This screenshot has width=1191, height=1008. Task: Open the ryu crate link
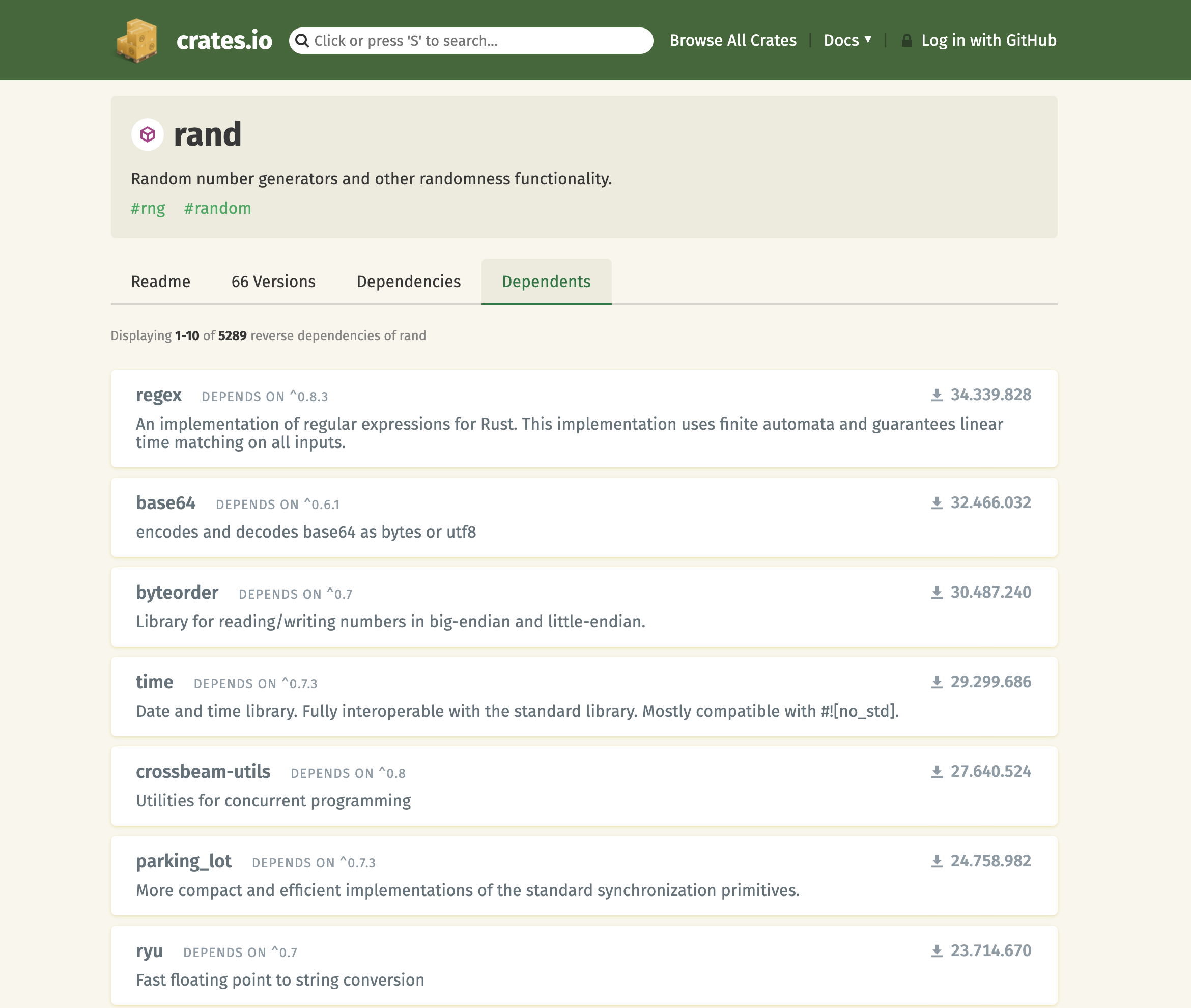tap(150, 952)
